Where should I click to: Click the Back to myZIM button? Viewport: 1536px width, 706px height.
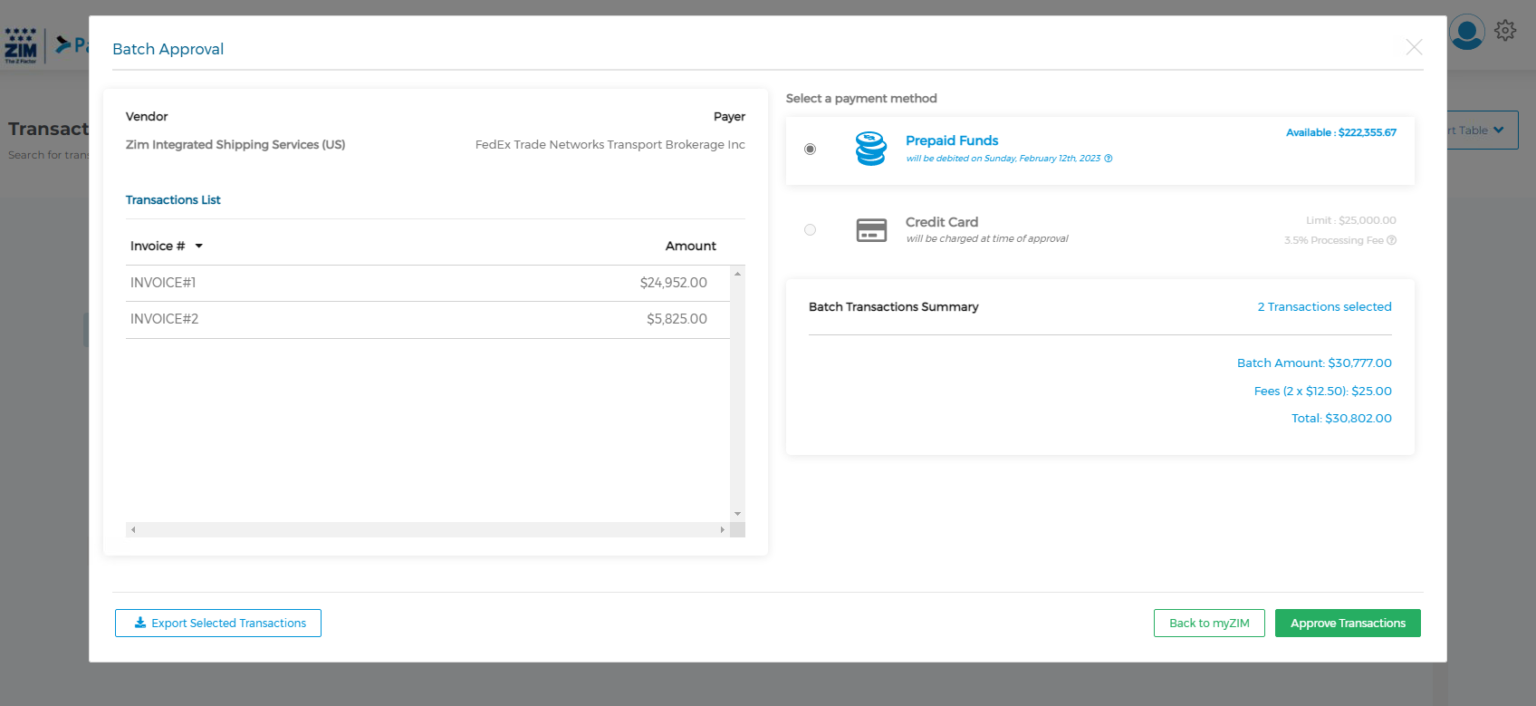[x=1209, y=623]
